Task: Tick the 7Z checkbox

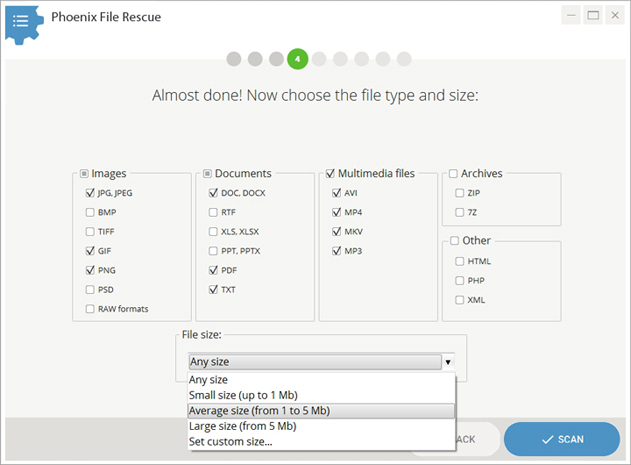Action: pyautogui.click(x=460, y=212)
